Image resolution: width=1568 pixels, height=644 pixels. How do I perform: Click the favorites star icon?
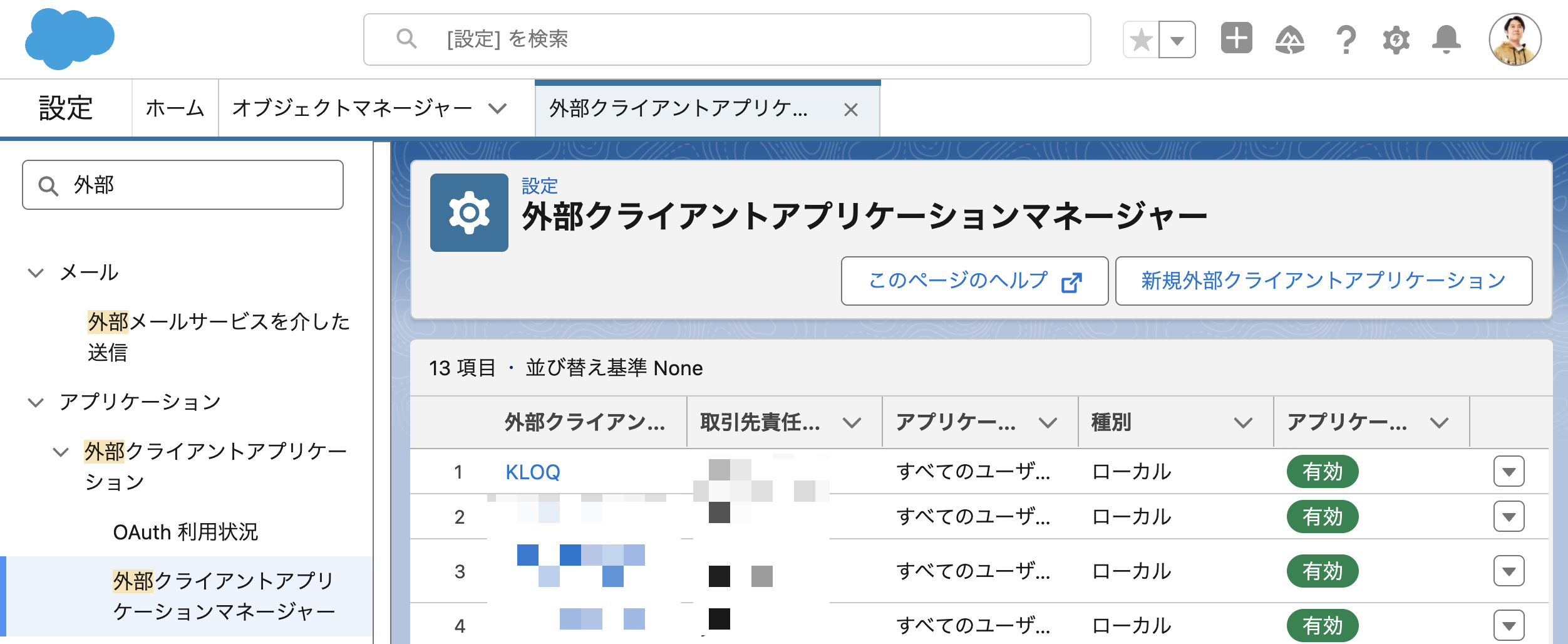[x=1142, y=40]
